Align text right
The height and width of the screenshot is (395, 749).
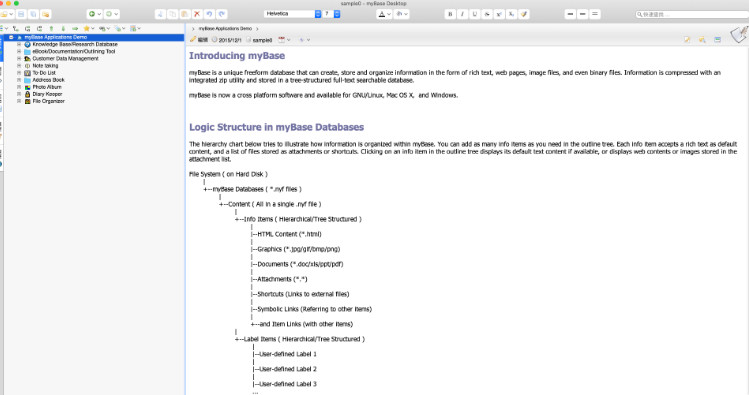click(595, 14)
